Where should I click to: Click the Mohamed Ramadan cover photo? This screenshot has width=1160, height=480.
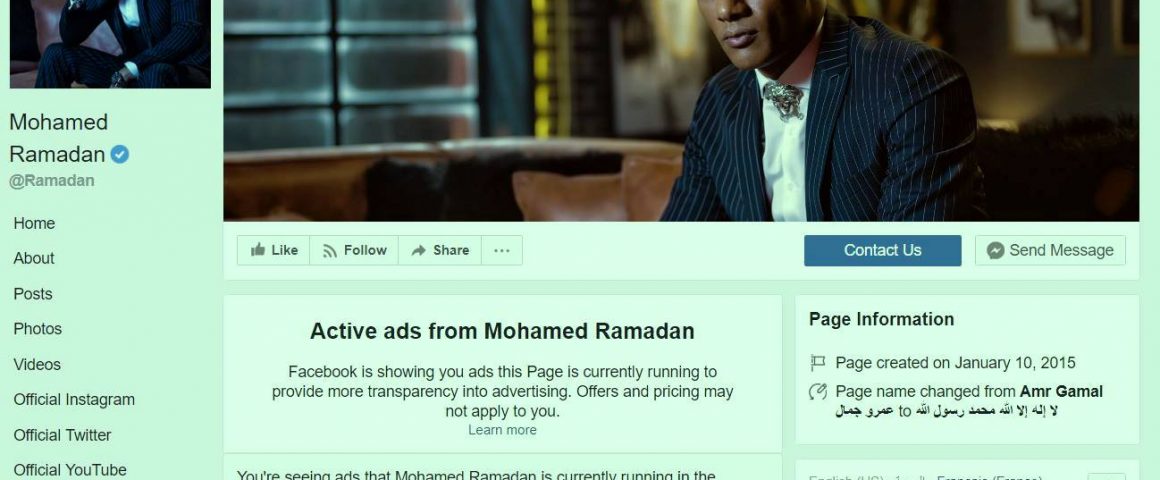pos(681,110)
